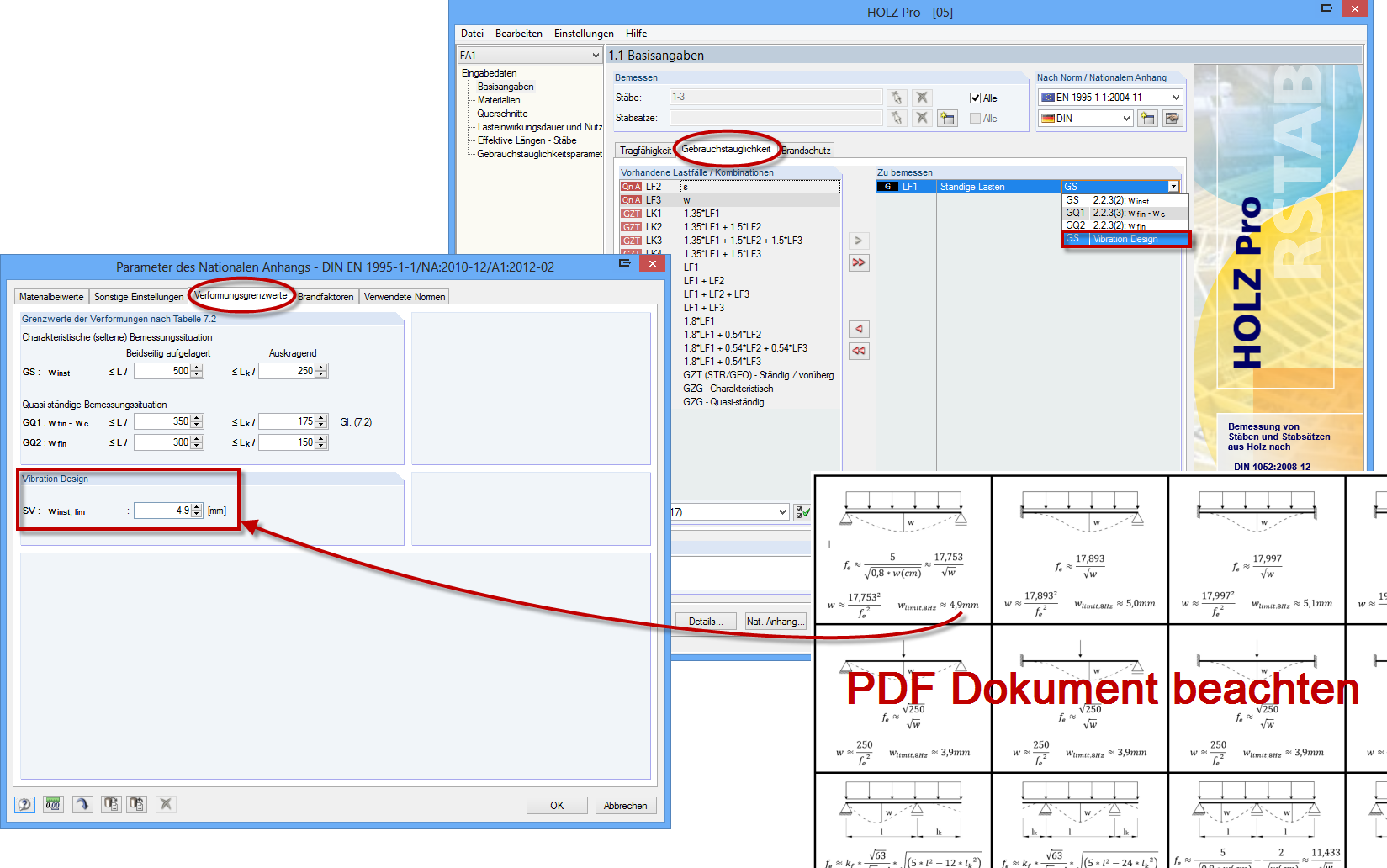Click the 0.00 units and decimals icon
Screen dimensions: 1387x868
coord(53,804)
